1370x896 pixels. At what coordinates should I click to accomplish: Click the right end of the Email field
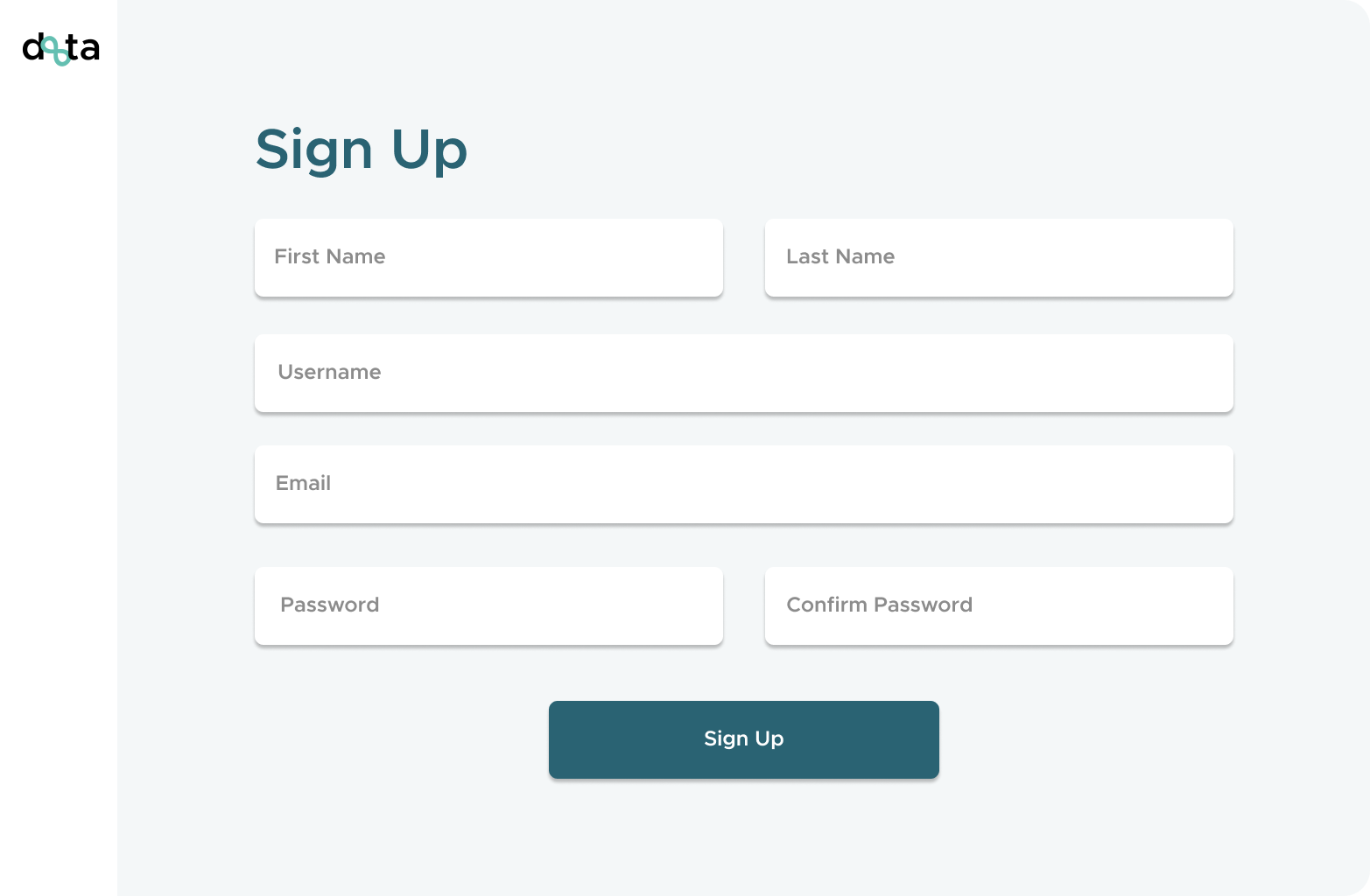1199,484
